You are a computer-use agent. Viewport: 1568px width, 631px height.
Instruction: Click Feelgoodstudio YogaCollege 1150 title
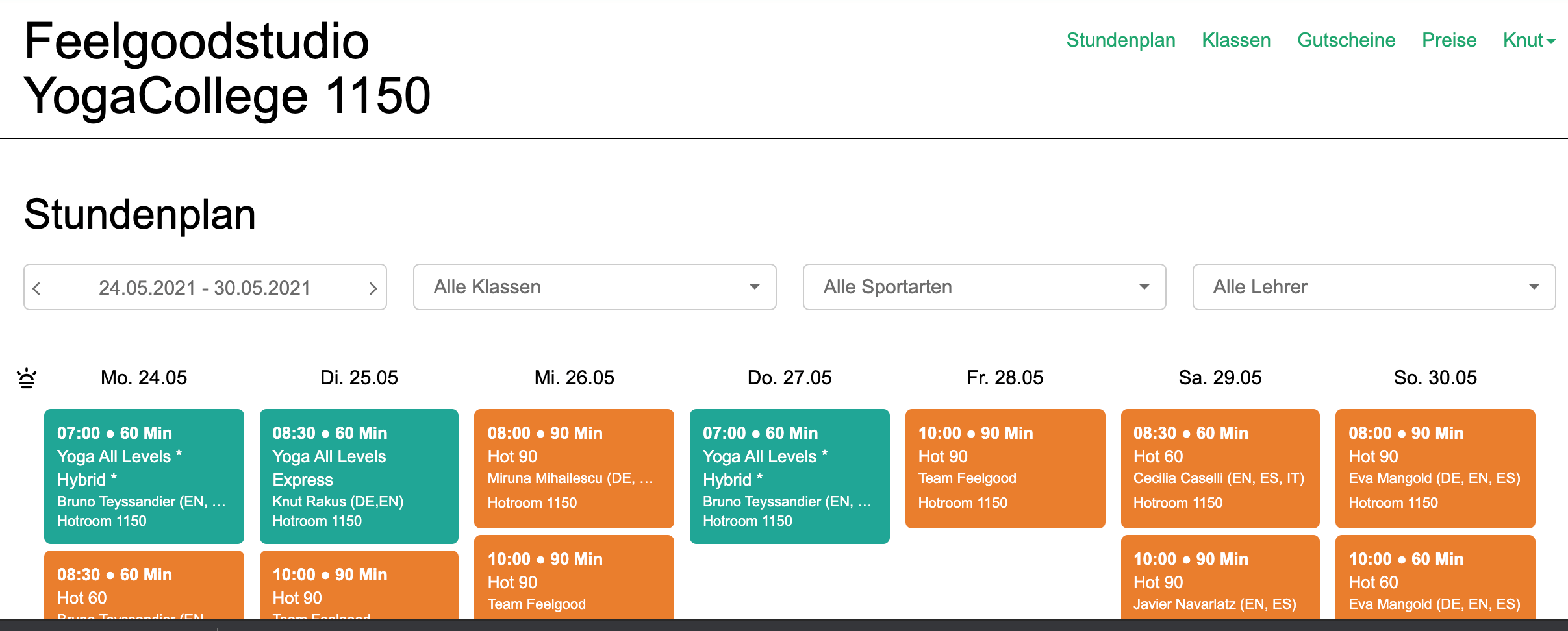pos(227,68)
